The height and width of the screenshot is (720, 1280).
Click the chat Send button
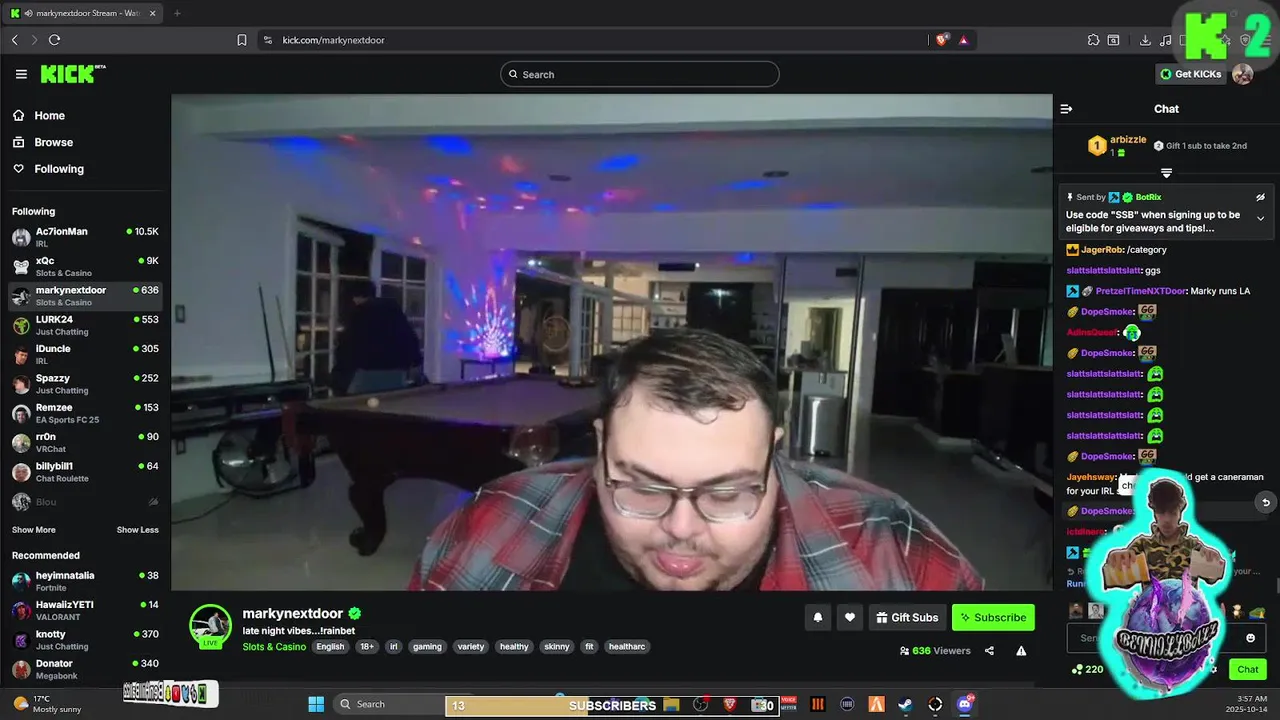[1248, 669]
